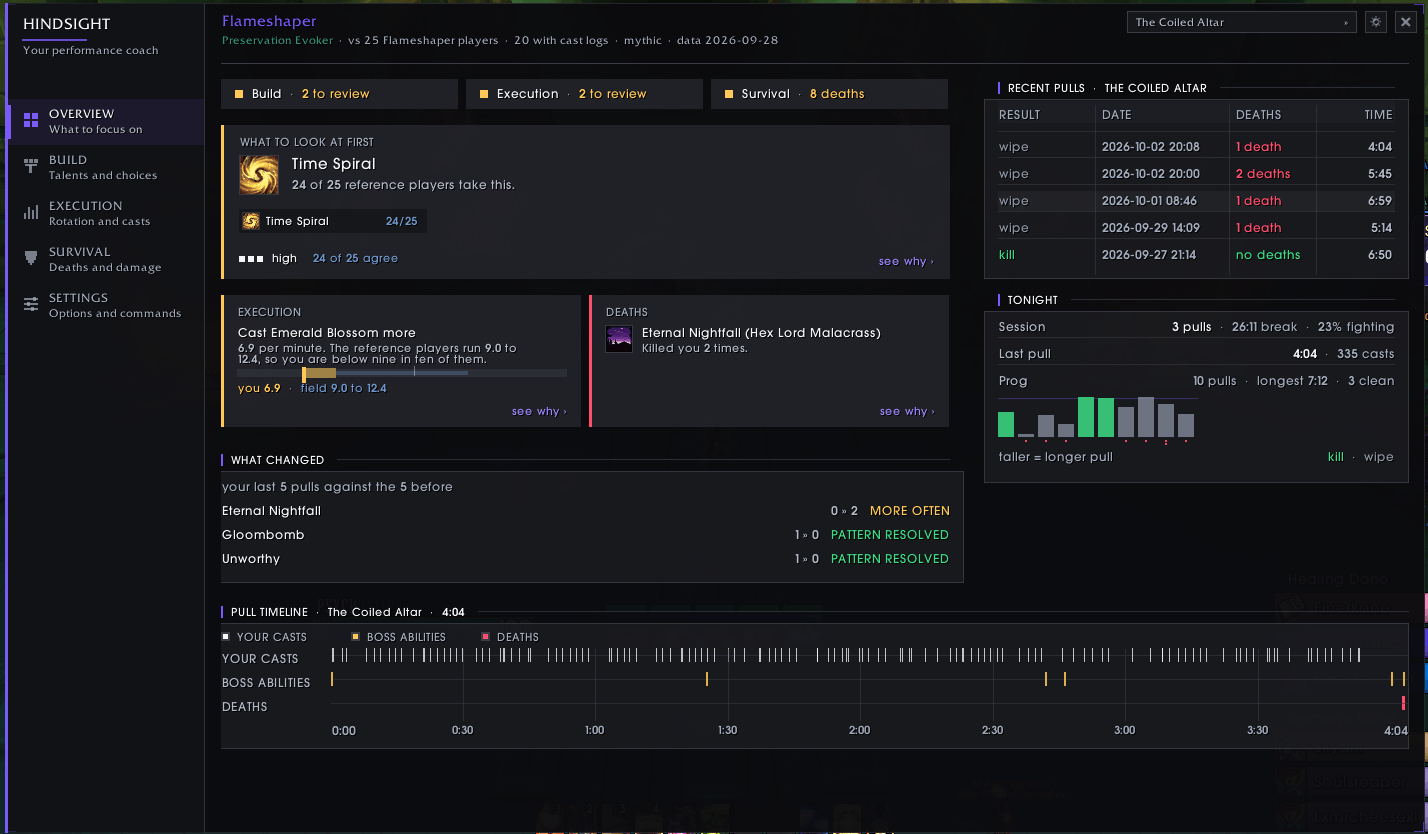Go to the Settings section
Screen dimensions: 1428x834
tap(105, 305)
